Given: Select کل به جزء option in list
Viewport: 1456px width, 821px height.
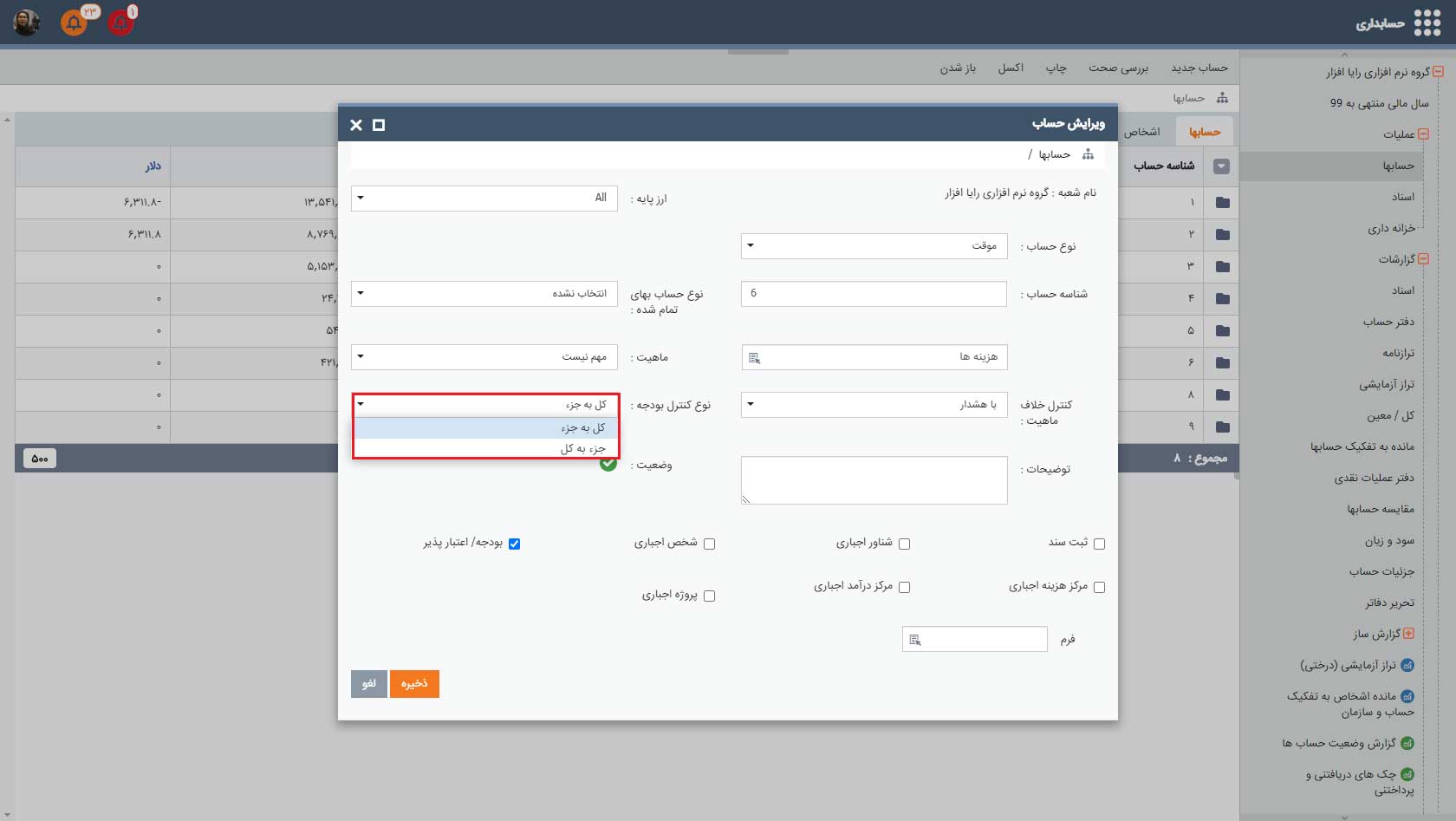Looking at the screenshot, I should tap(485, 428).
